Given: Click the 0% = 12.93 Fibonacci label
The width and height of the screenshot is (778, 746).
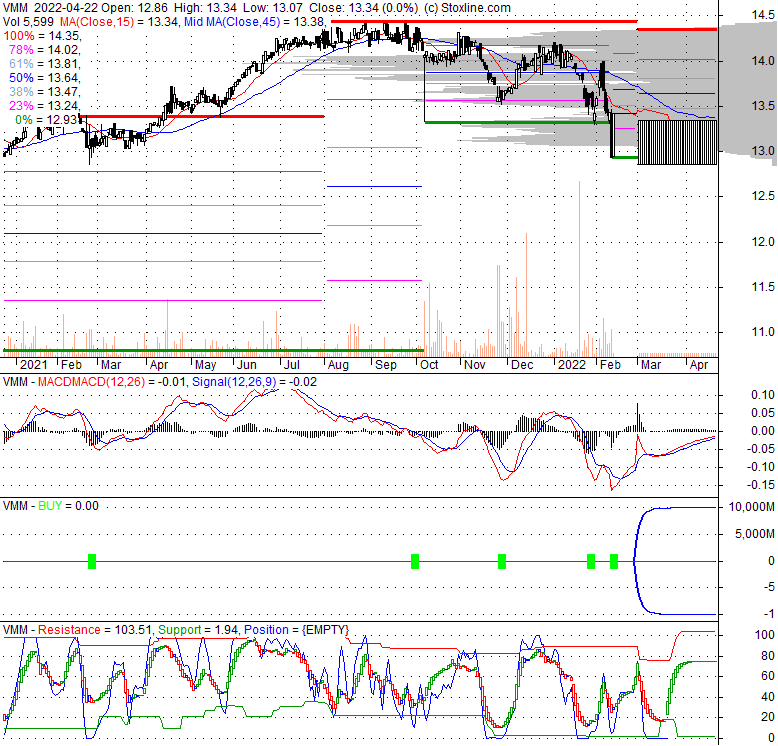Looking at the screenshot, I should 44,119.
